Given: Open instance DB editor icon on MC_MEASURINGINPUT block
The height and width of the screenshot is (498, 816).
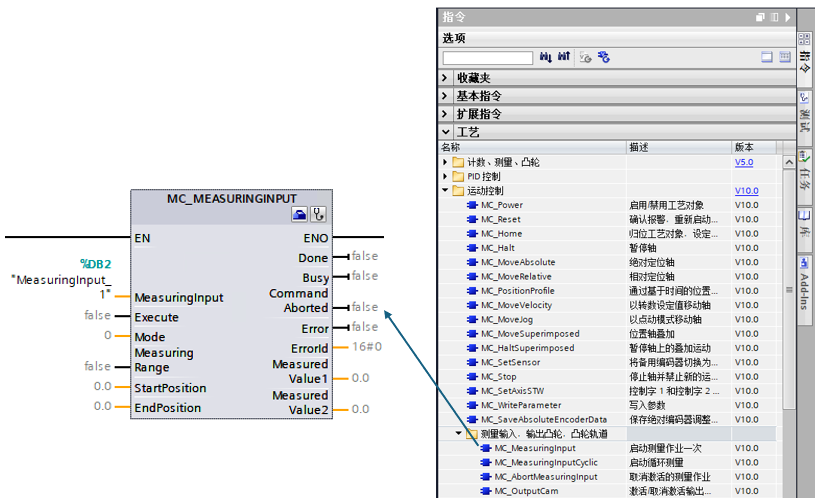Looking at the screenshot, I should point(299,214).
